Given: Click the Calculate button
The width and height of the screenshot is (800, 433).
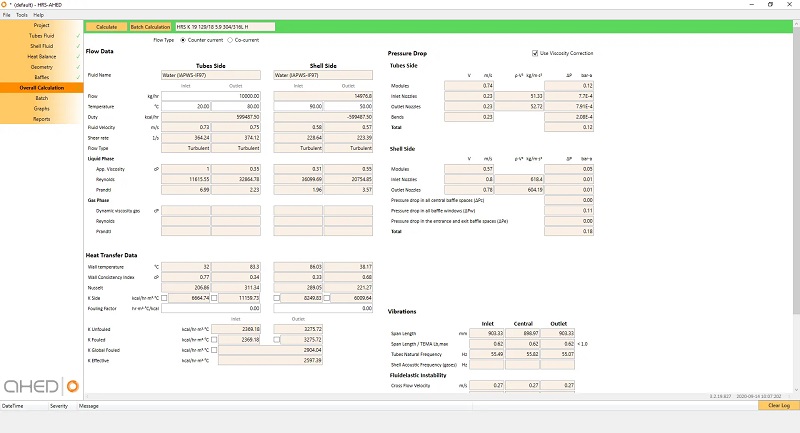Looking at the screenshot, I should pos(106,27).
